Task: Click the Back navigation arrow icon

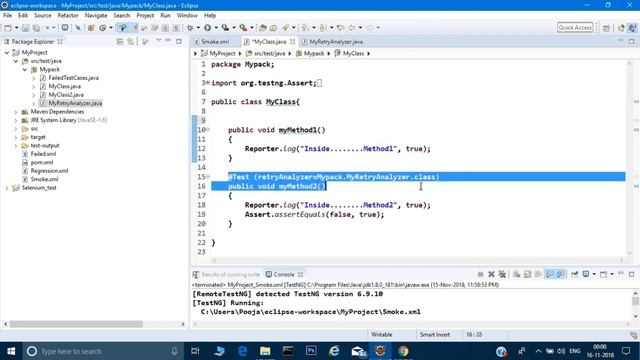Action: pos(352,28)
